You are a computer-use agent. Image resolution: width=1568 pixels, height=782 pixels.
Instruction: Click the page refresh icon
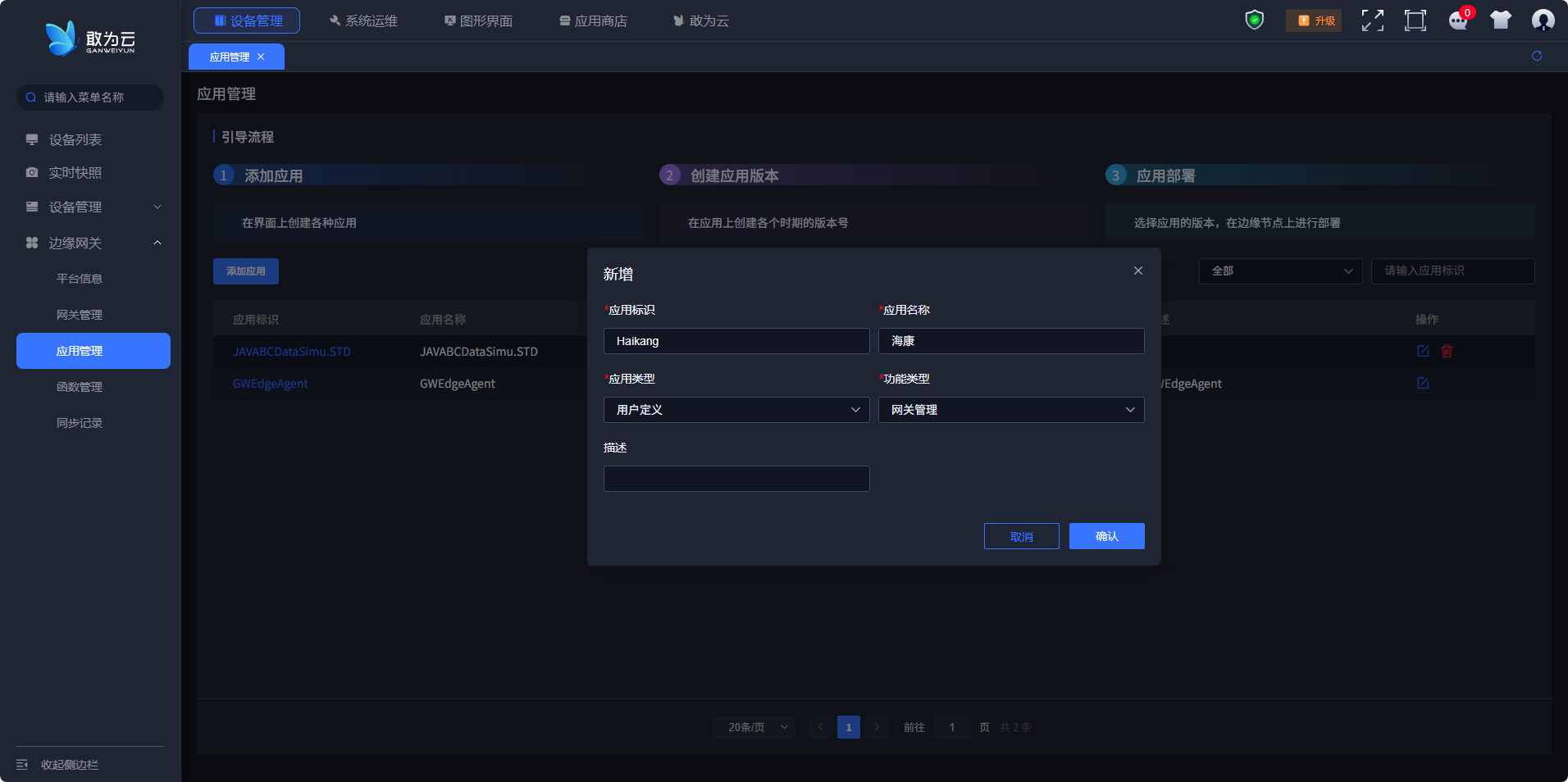[1536, 56]
